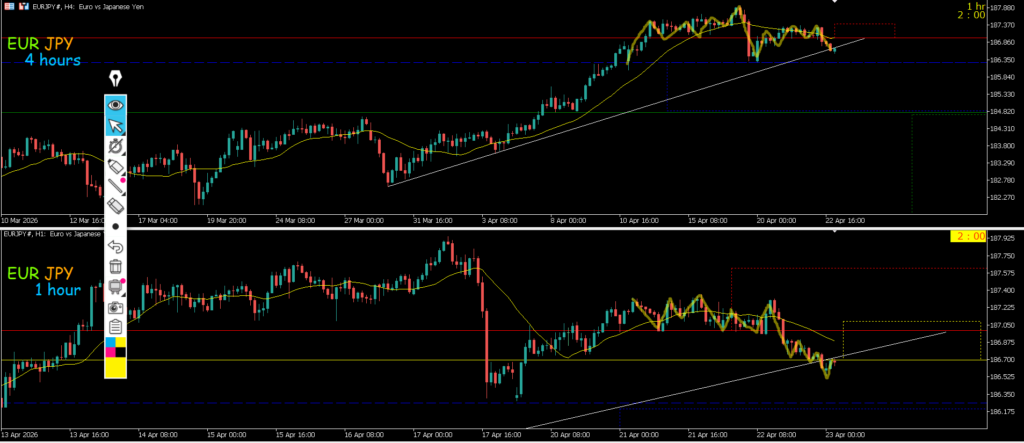This screenshot has height=443, width=1024.
Task: Click the trash can to clear drawings
Action: point(116,267)
